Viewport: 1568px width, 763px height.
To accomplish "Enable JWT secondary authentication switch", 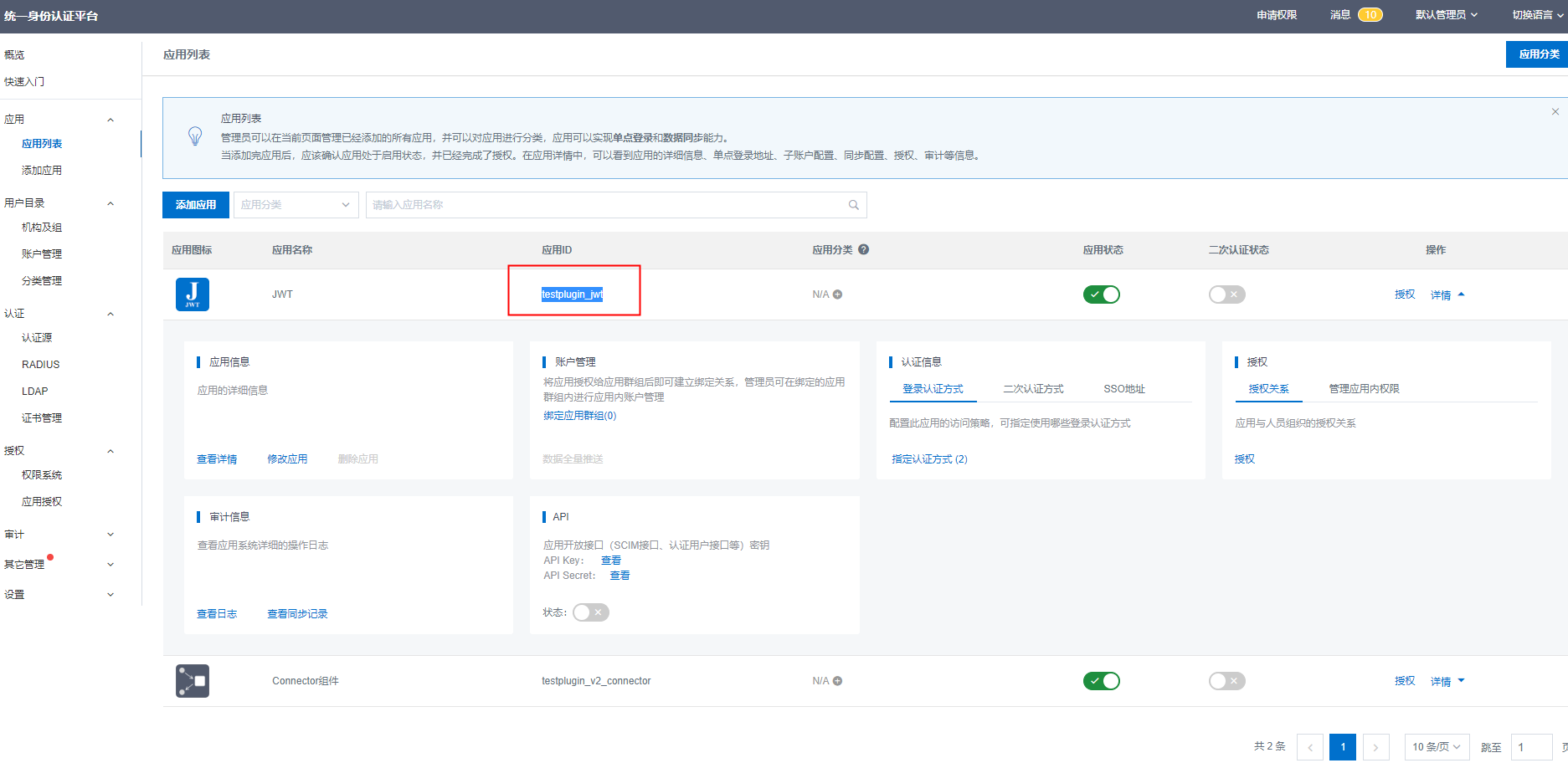I will pos(1226,294).
